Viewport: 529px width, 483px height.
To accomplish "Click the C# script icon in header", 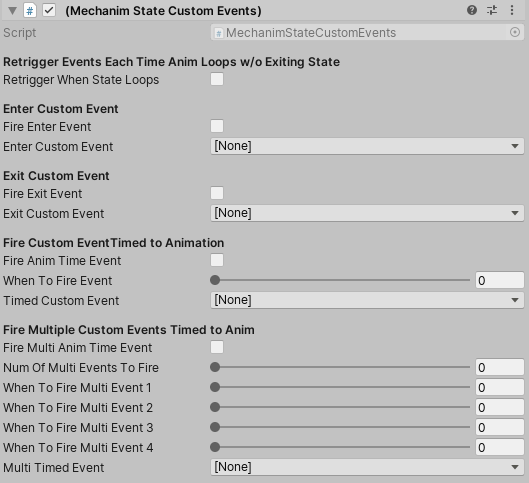I will tap(30, 11).
